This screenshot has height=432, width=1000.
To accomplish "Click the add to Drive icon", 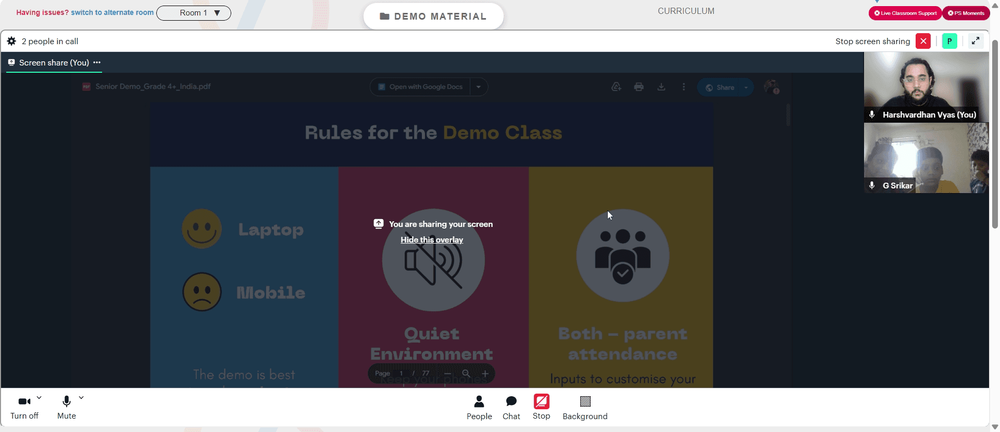I will click(x=616, y=87).
